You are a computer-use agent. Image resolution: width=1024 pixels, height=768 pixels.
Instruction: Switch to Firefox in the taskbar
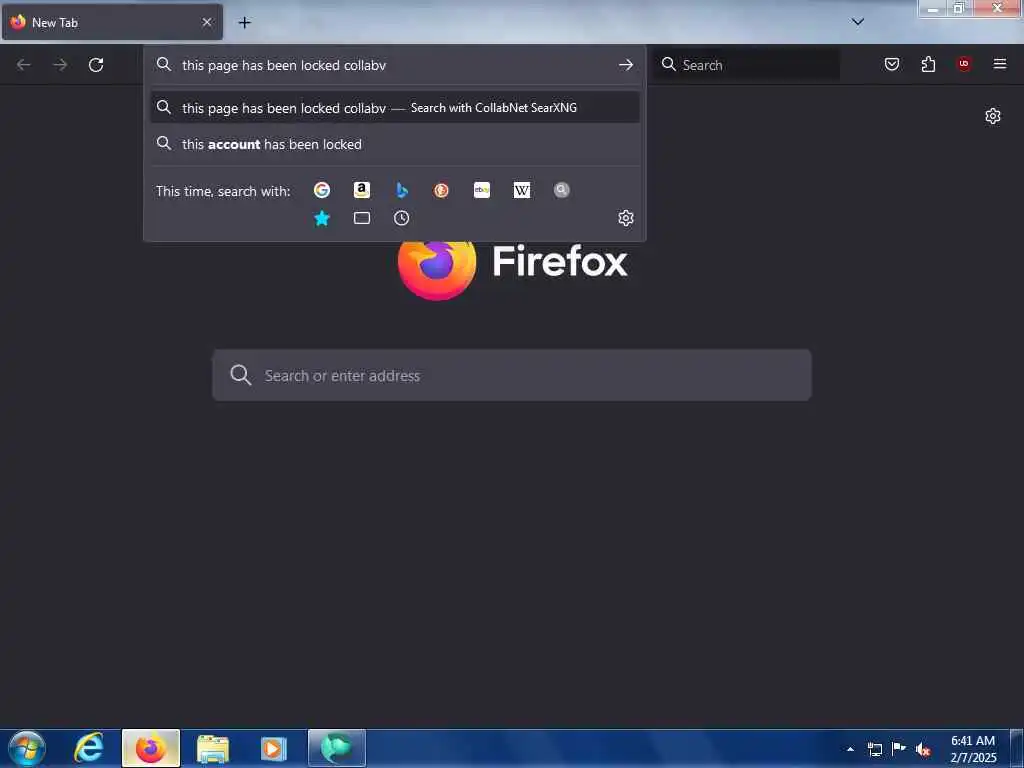click(151, 748)
